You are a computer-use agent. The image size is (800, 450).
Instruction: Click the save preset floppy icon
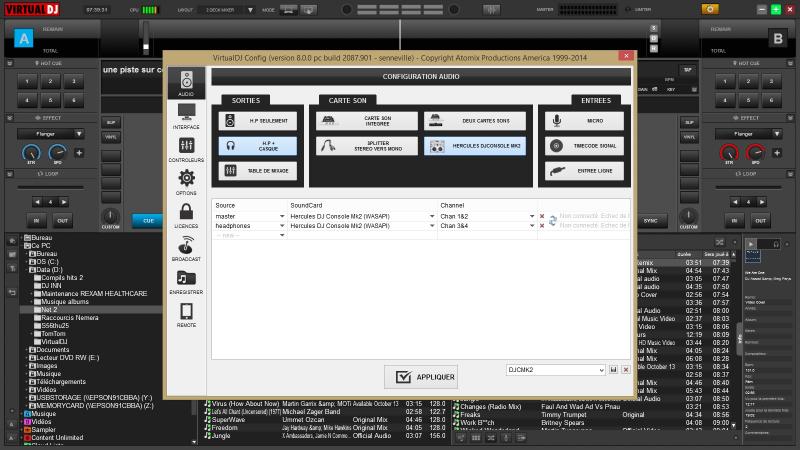click(x=613, y=369)
